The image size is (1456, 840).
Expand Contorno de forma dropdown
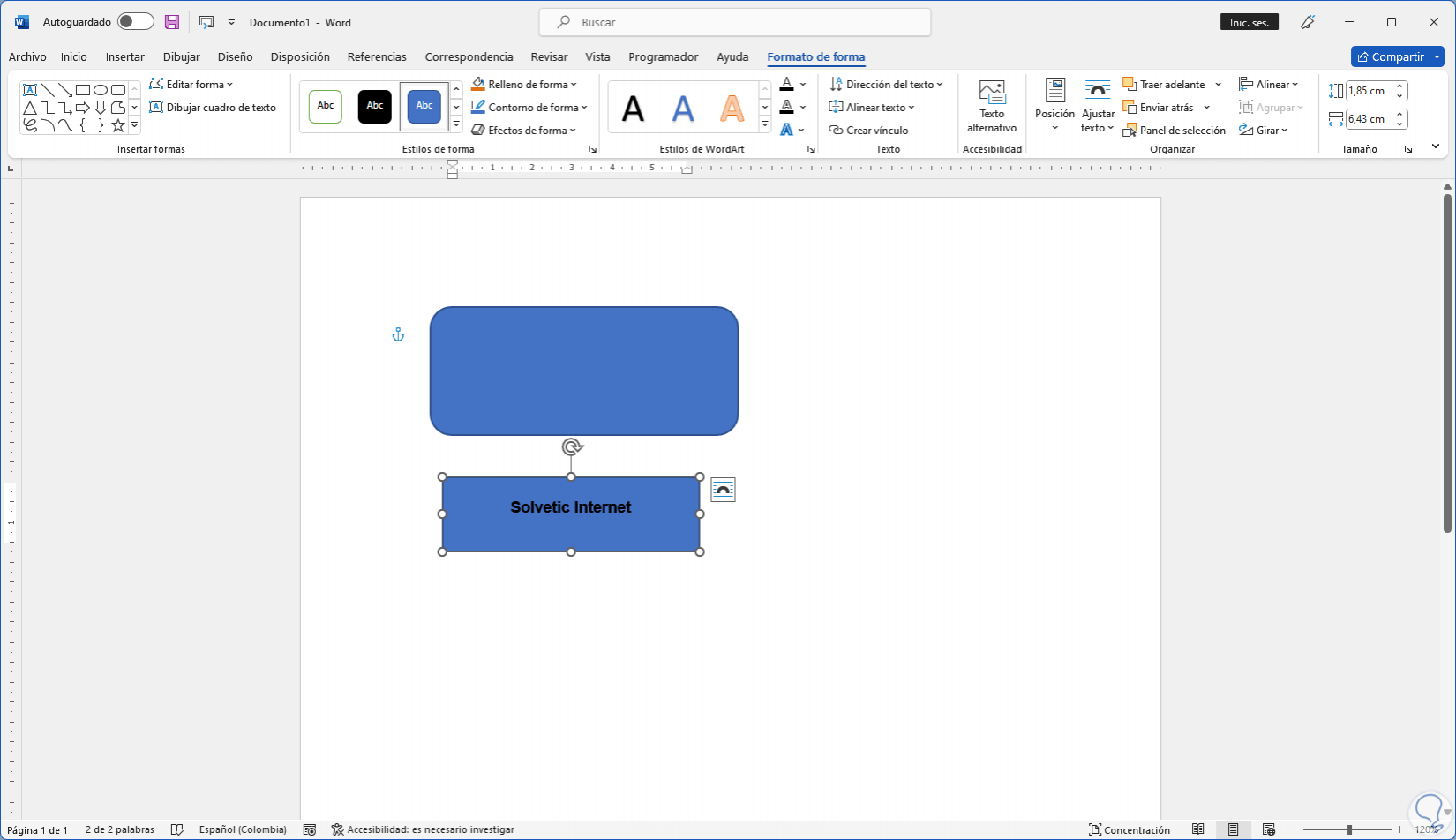pyautogui.click(x=584, y=108)
